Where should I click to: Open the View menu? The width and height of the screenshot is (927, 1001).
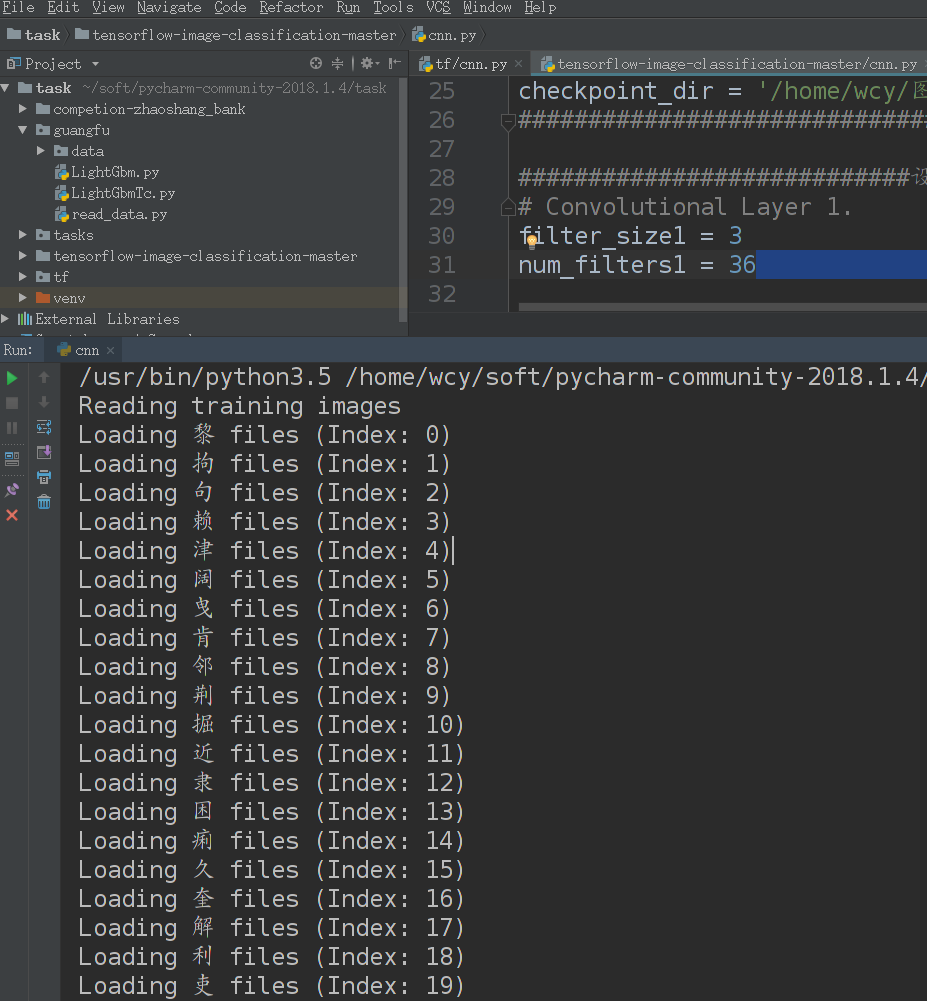pos(108,8)
